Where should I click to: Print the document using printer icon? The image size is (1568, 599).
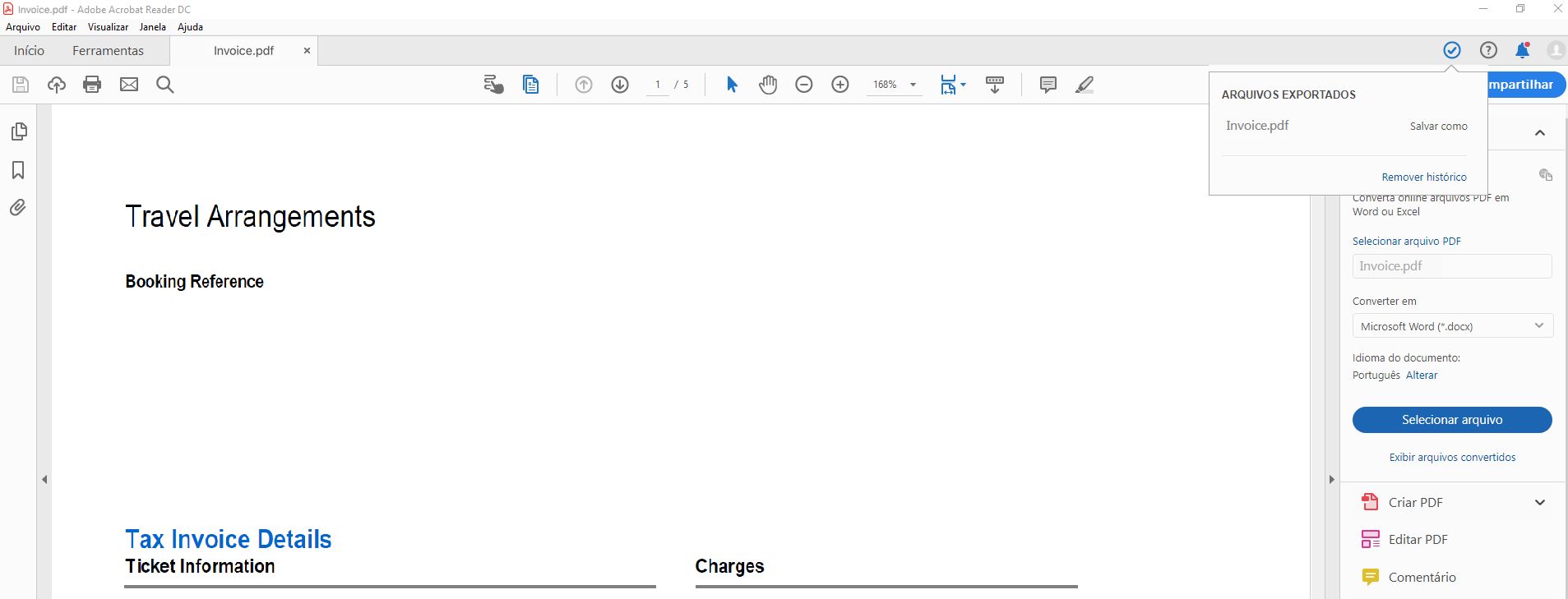(92, 85)
